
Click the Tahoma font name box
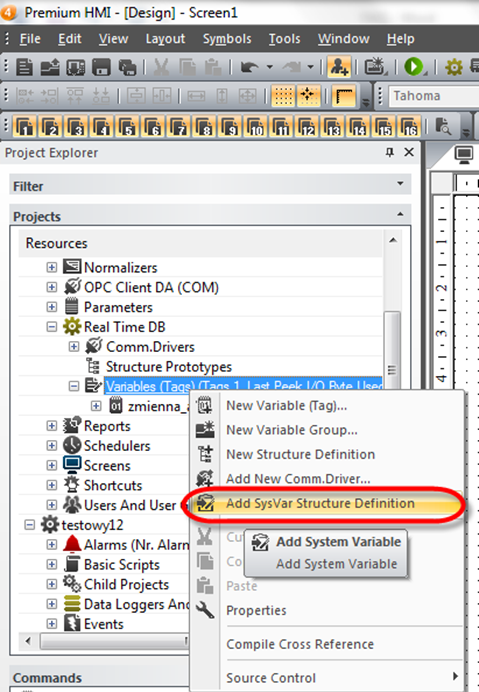434,96
